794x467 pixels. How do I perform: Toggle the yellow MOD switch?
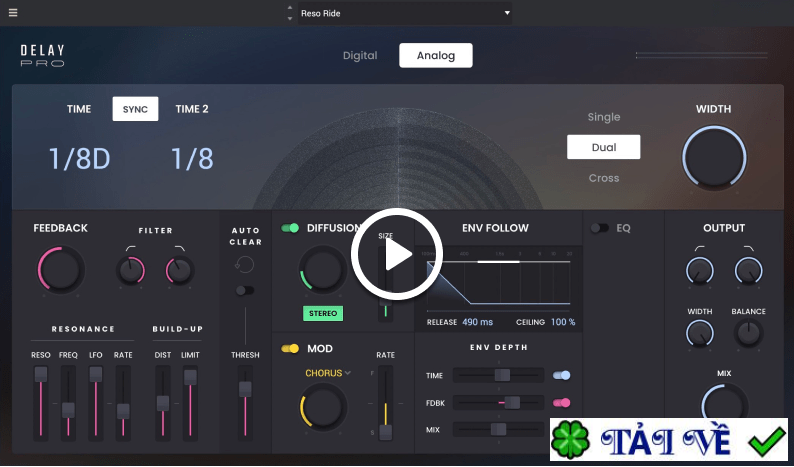(290, 348)
